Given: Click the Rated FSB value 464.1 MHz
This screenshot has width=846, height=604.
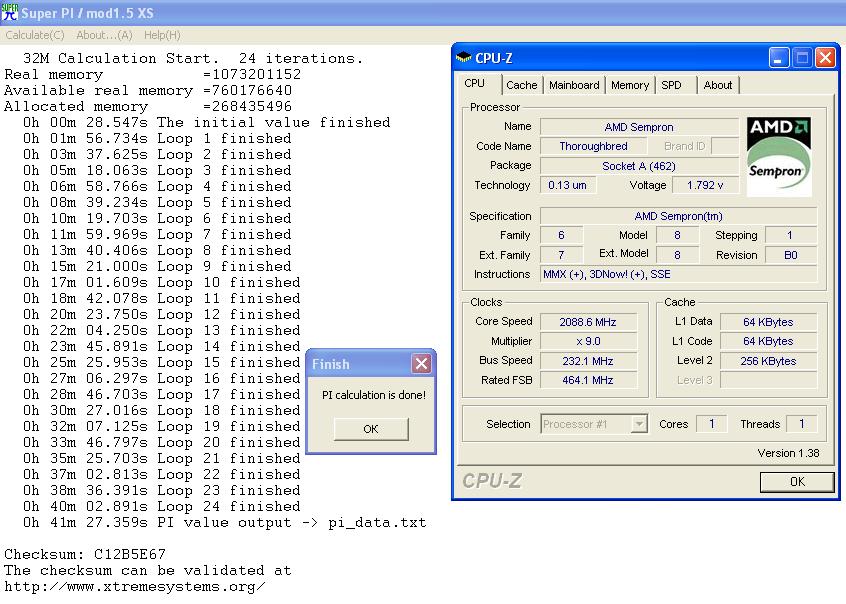Looking at the screenshot, I should pyautogui.click(x=588, y=381).
